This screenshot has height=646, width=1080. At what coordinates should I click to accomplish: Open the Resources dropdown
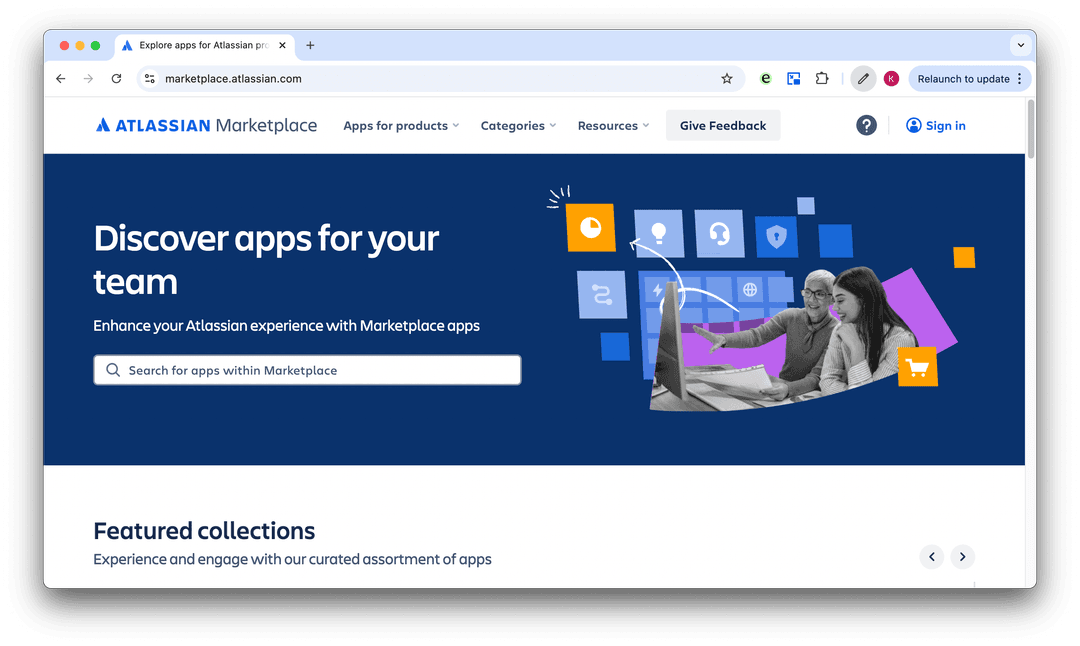pos(612,125)
